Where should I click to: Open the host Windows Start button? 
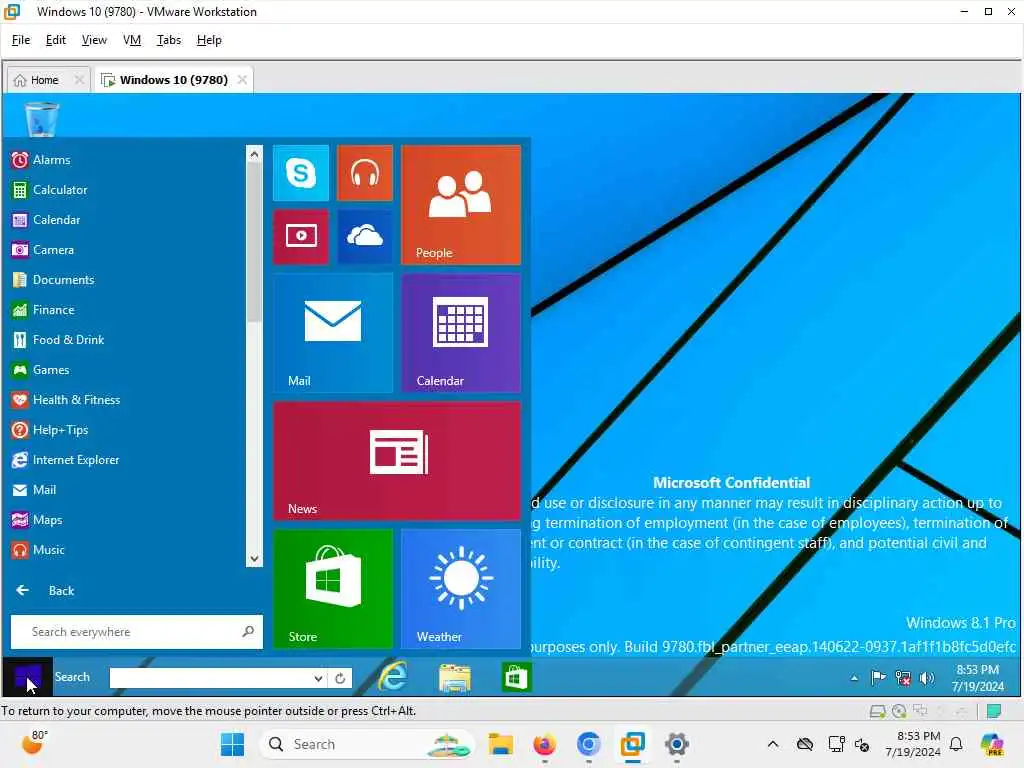232,744
